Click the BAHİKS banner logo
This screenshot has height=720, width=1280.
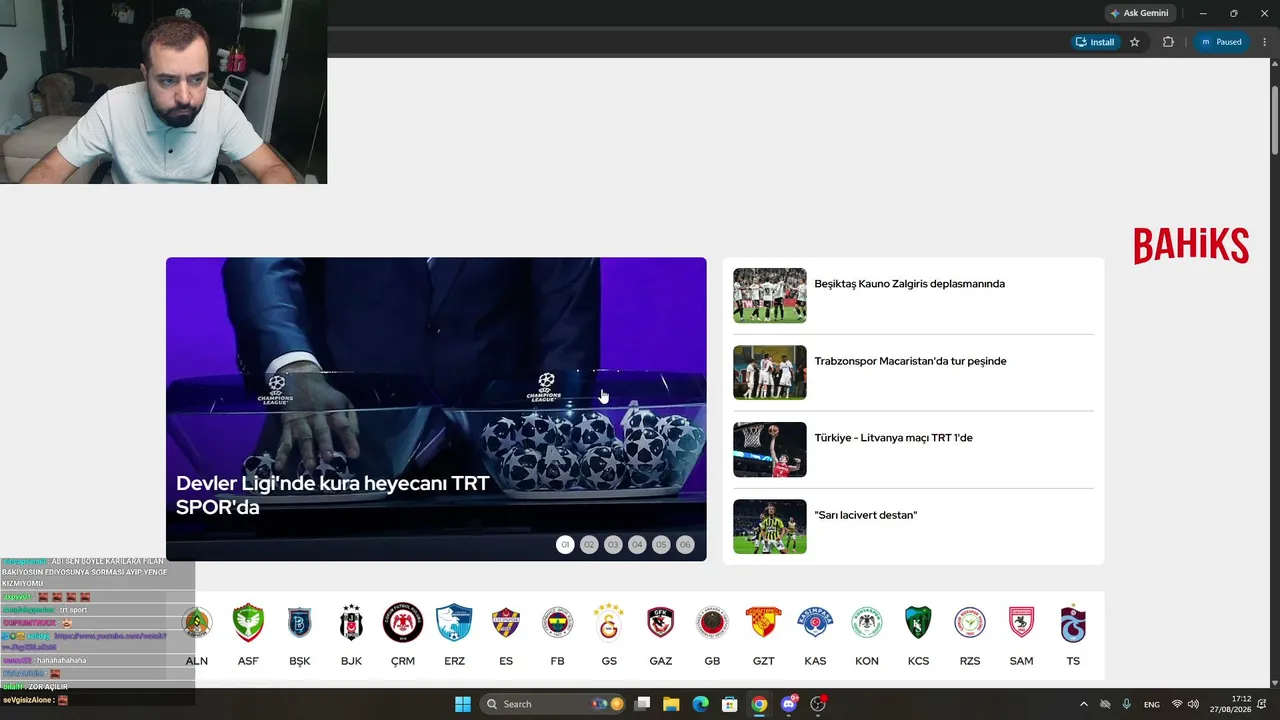(x=1191, y=246)
